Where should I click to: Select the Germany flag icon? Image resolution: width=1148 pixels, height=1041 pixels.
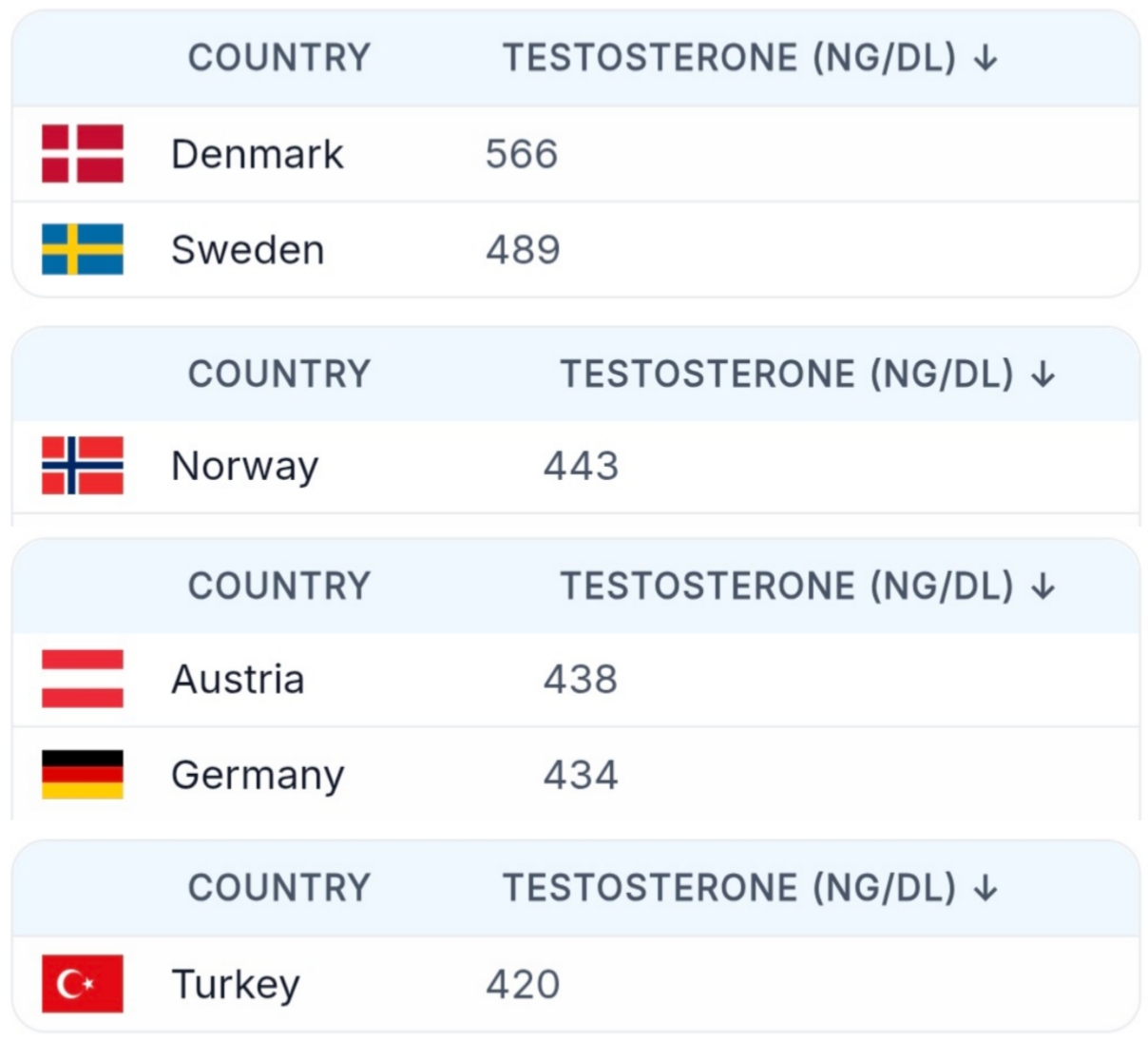pyautogui.click(x=83, y=775)
